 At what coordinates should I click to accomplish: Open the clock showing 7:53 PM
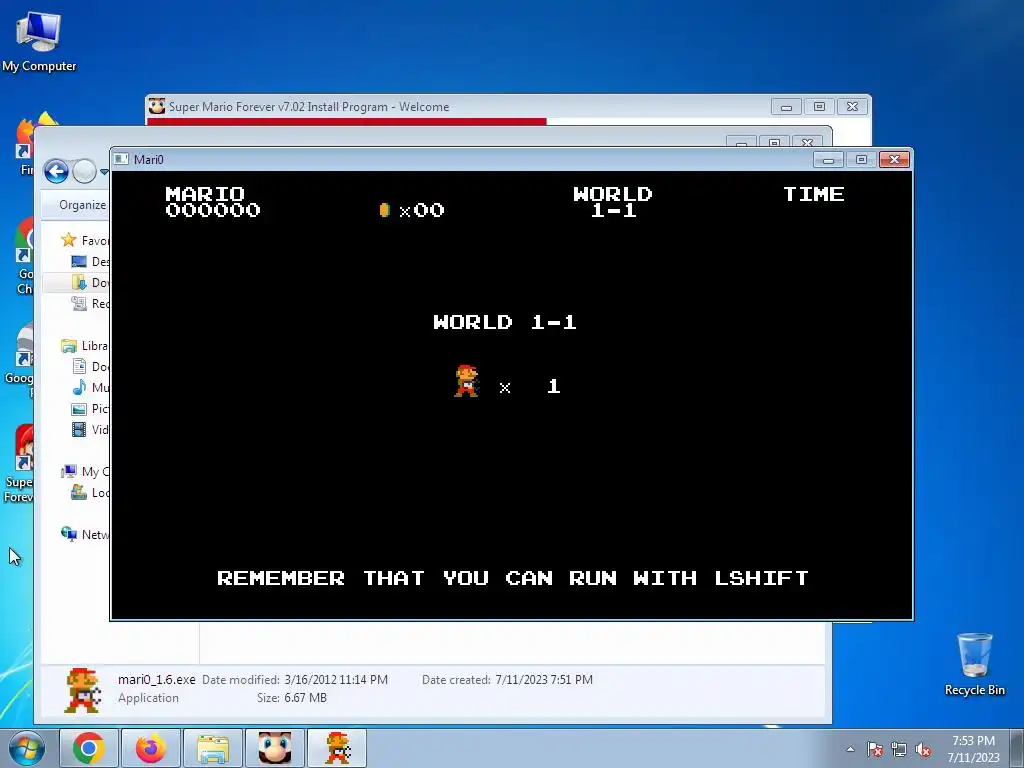tap(973, 749)
